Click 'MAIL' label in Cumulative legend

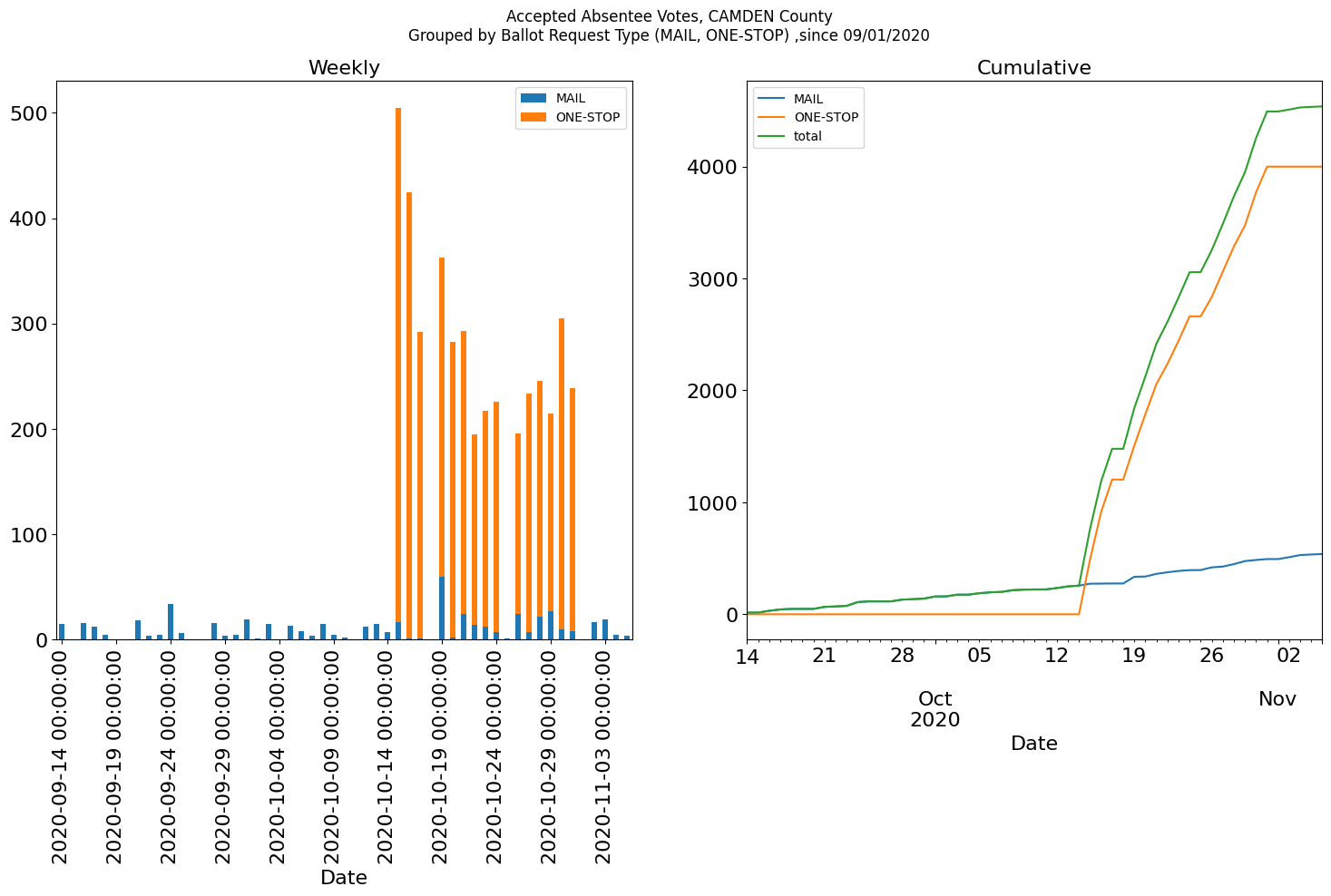(x=808, y=99)
